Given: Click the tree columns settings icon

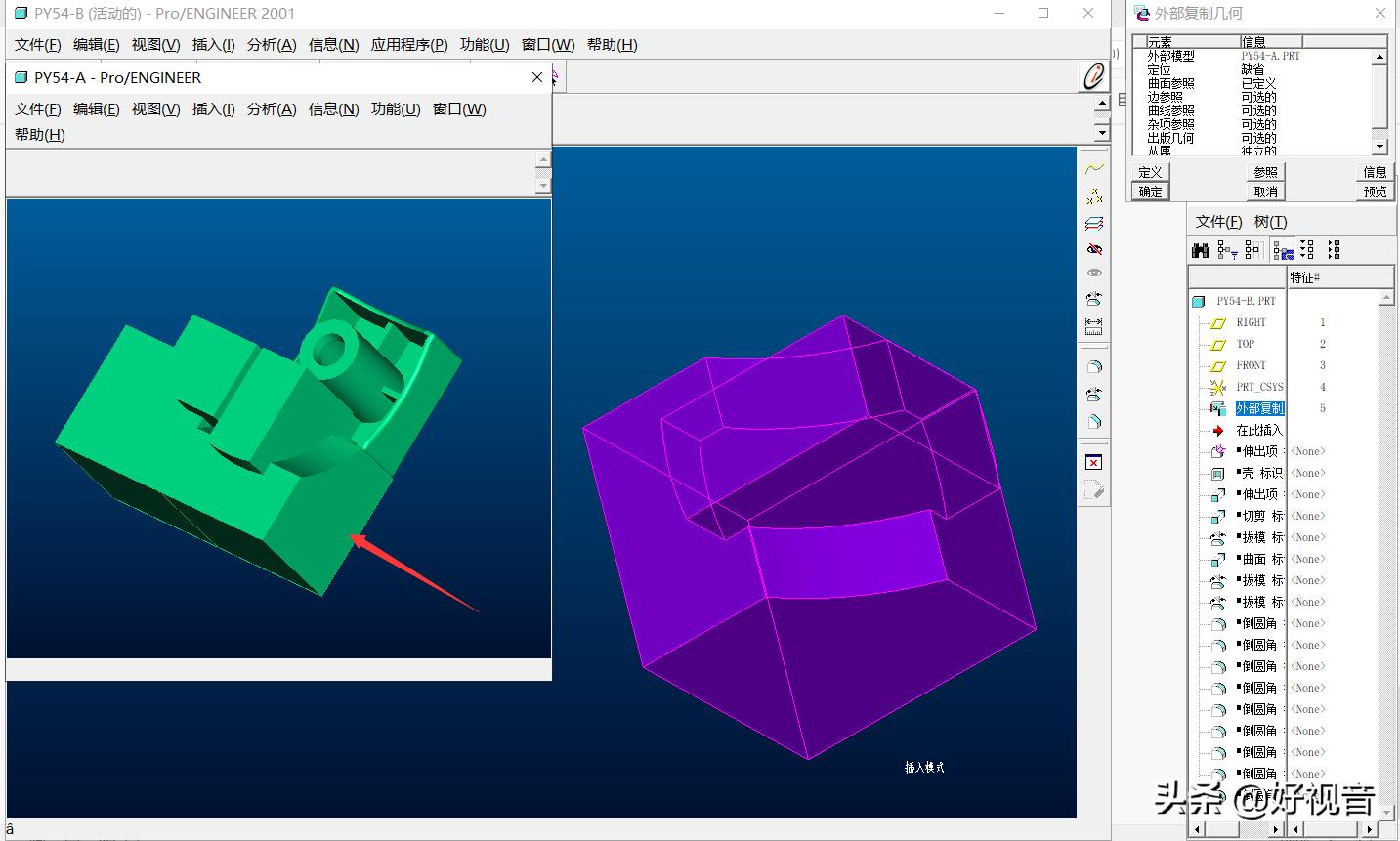Looking at the screenshot, I should click(1252, 250).
